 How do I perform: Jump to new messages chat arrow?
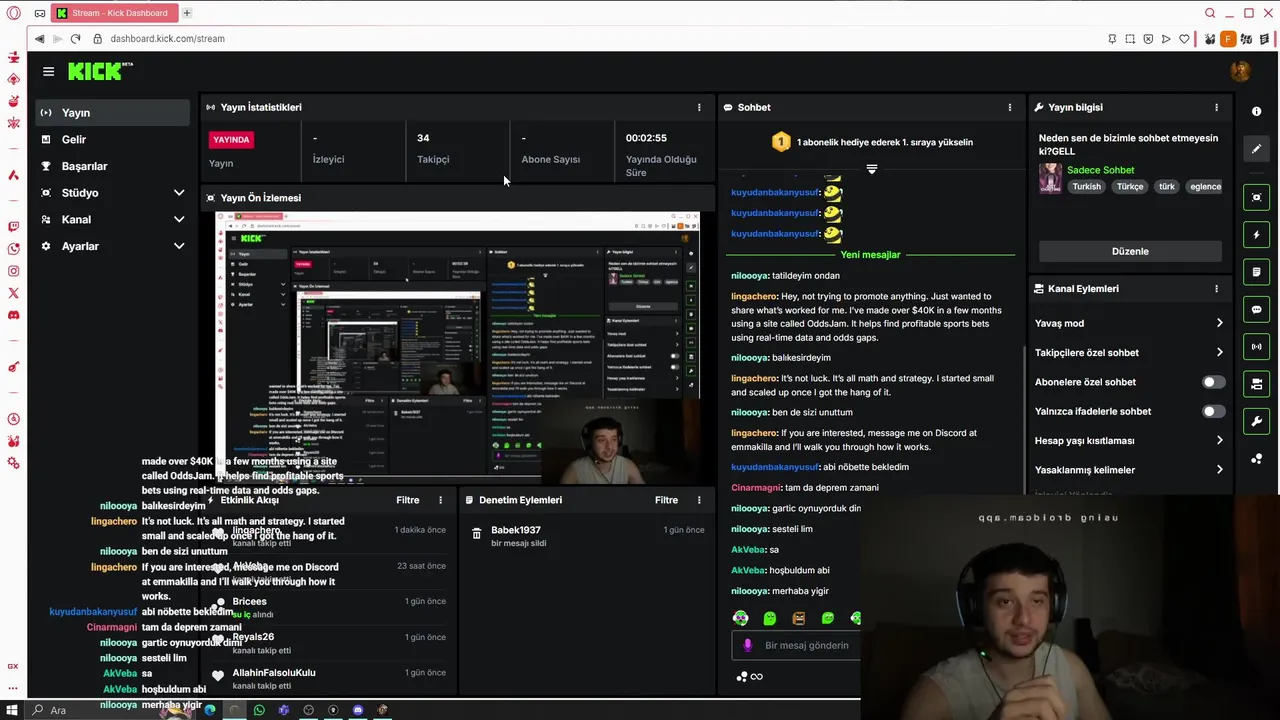871,169
